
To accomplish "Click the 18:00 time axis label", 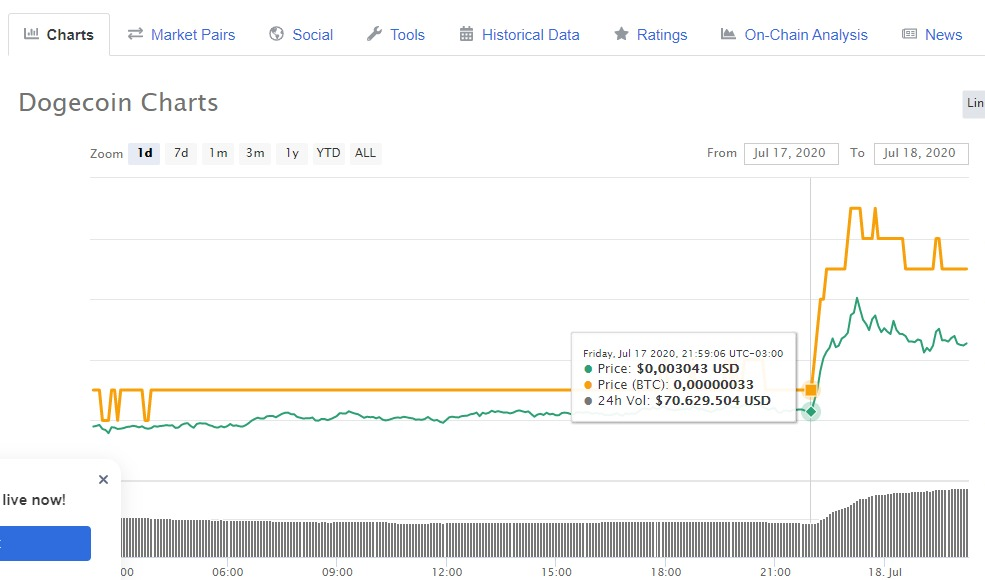I will [666, 572].
